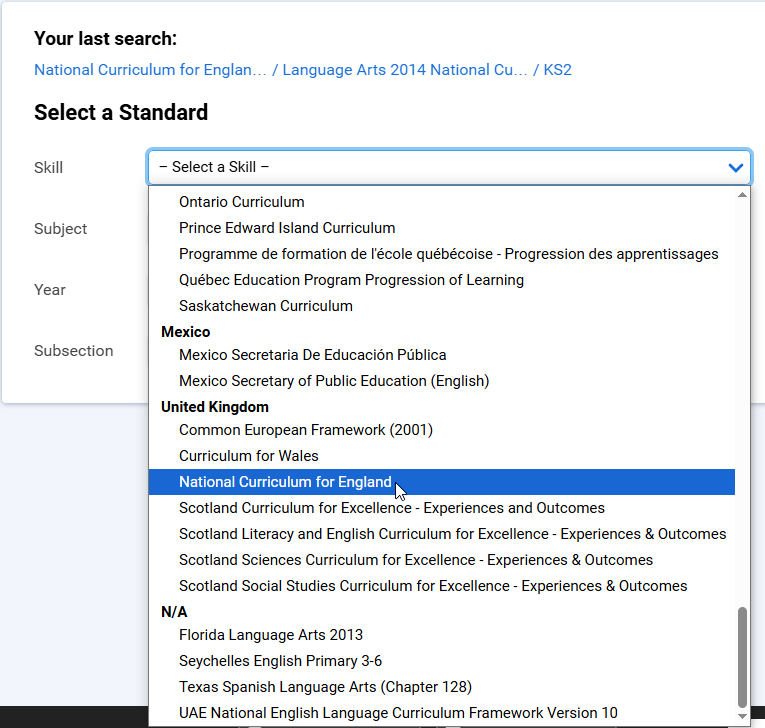The height and width of the screenshot is (728, 765).
Task: Pick Scotland Sciences Curriculum for Excellence
Action: pos(442,560)
